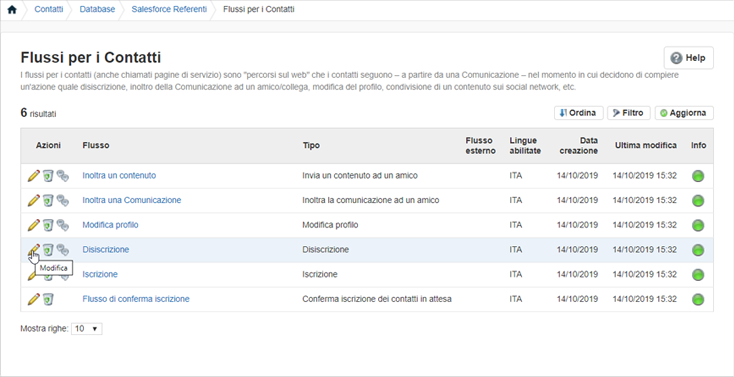
Task: Open Iscrizione flow link
Action: coord(100,274)
